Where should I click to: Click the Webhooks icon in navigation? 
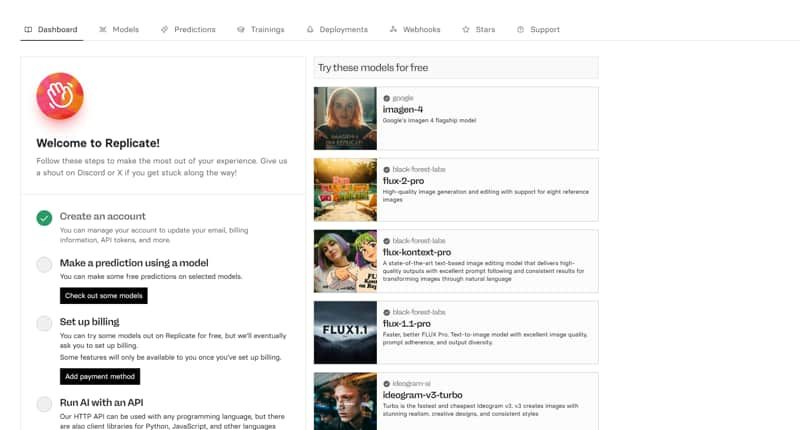393,30
